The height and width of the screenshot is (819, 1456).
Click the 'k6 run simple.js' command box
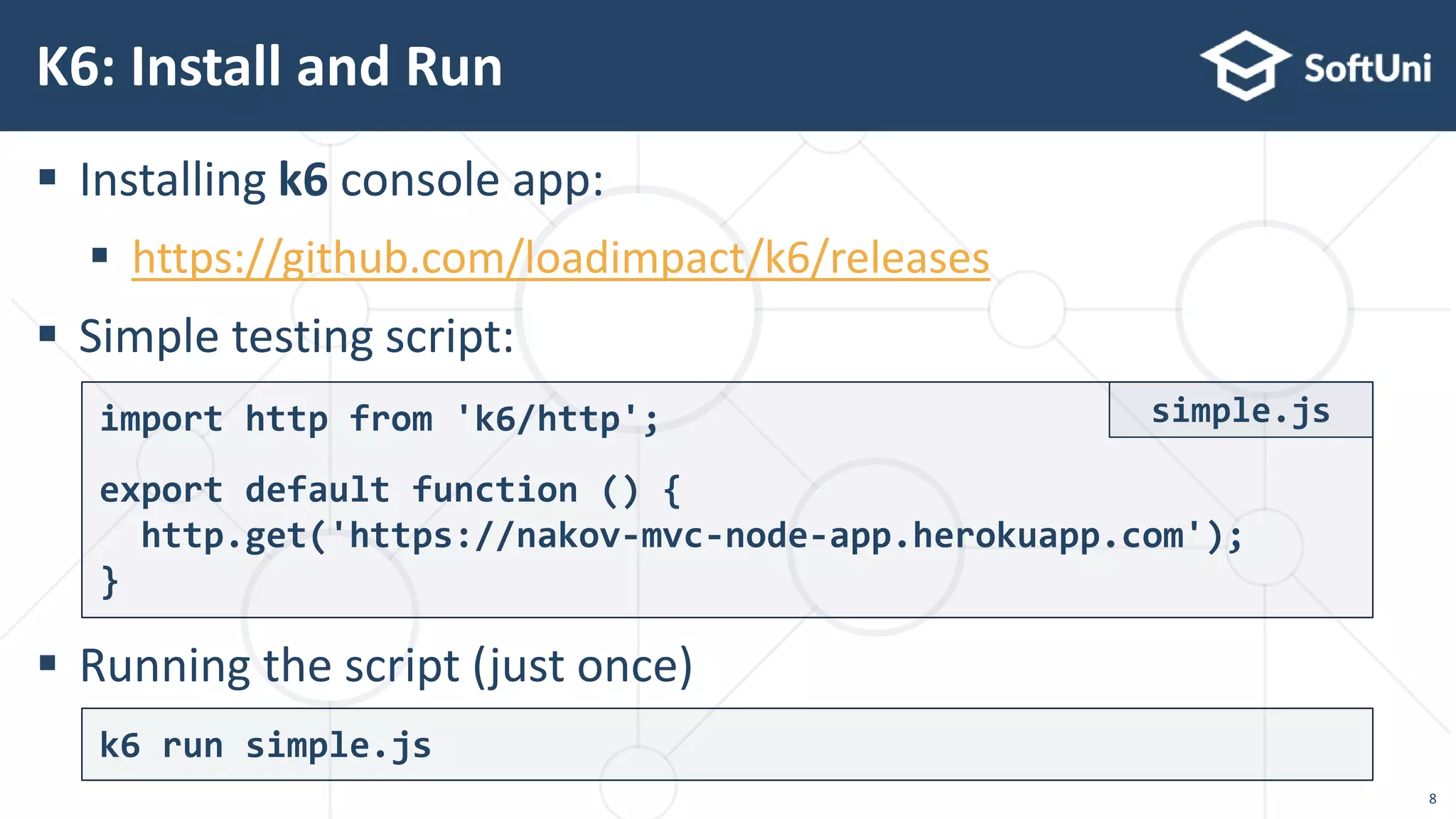click(265, 745)
